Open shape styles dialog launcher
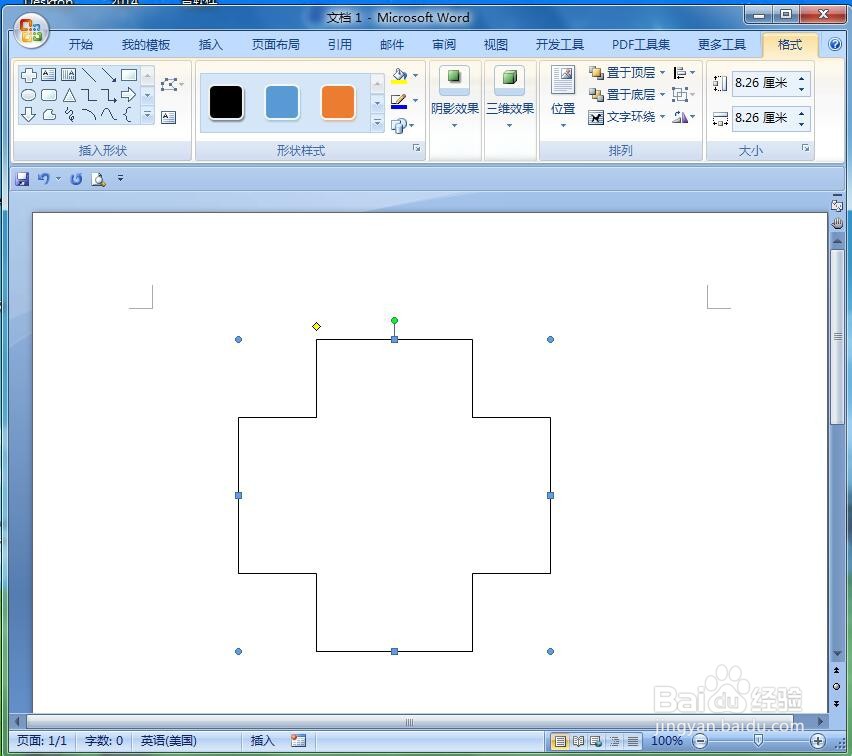852x756 pixels. [x=417, y=148]
